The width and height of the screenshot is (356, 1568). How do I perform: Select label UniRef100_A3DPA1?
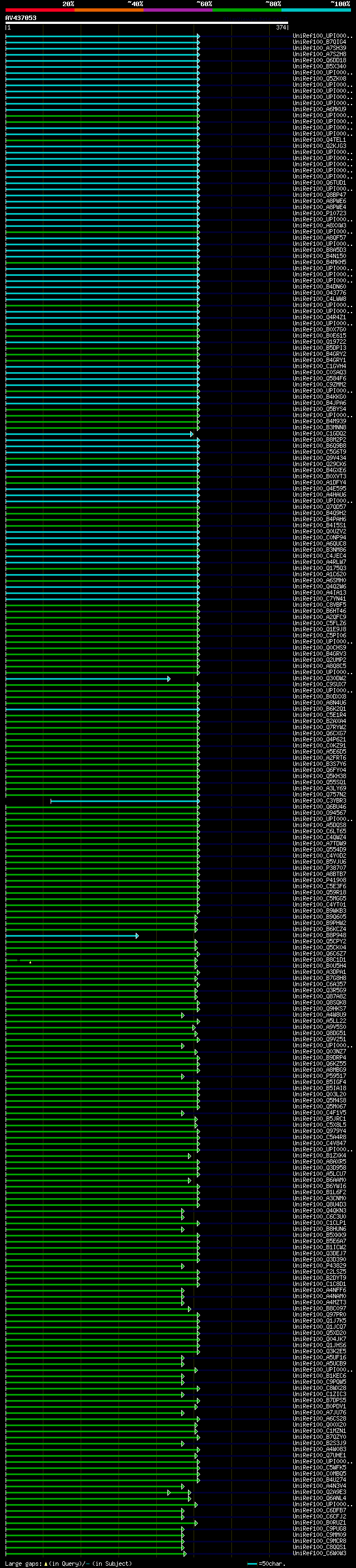click(x=319, y=972)
